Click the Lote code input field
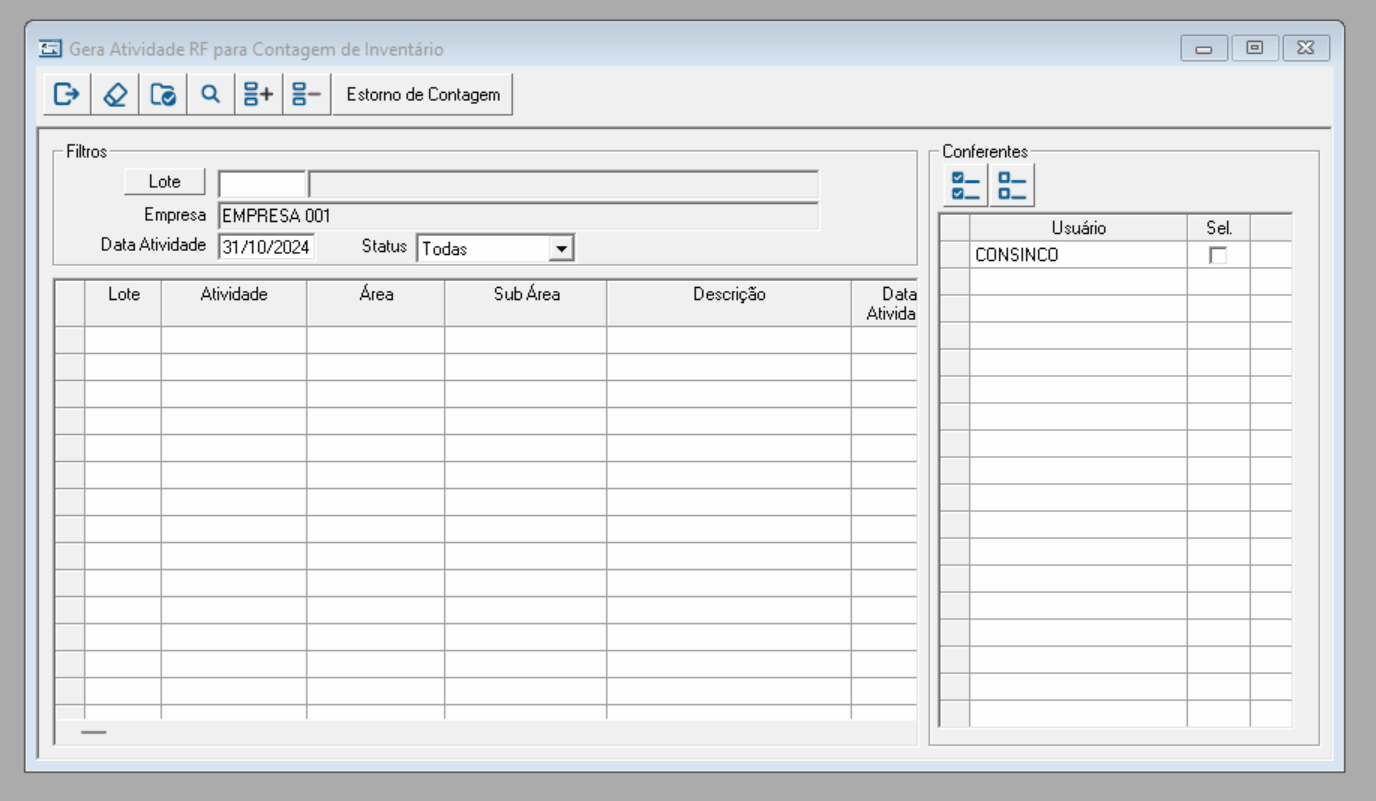Image resolution: width=1376 pixels, height=801 pixels. pyautogui.click(x=262, y=185)
